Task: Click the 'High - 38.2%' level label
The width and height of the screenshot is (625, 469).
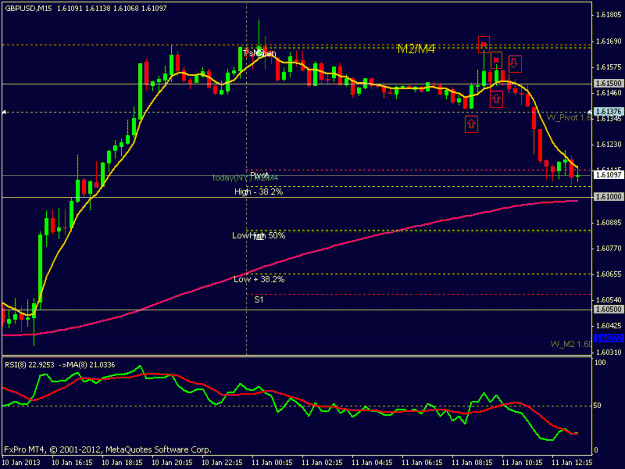Action: tap(258, 192)
